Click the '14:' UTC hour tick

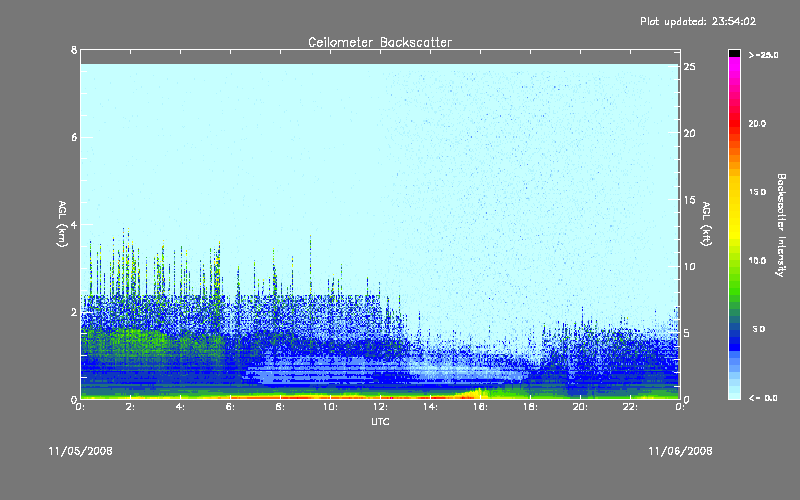pos(430,407)
